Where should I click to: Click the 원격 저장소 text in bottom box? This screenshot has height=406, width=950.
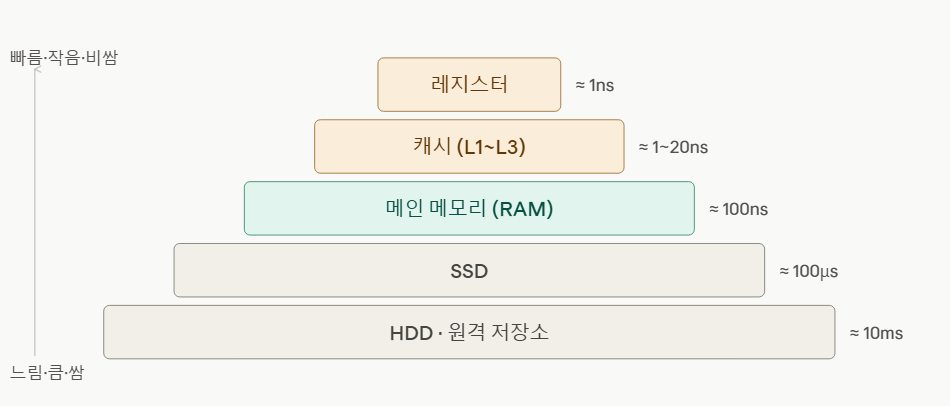(499, 333)
